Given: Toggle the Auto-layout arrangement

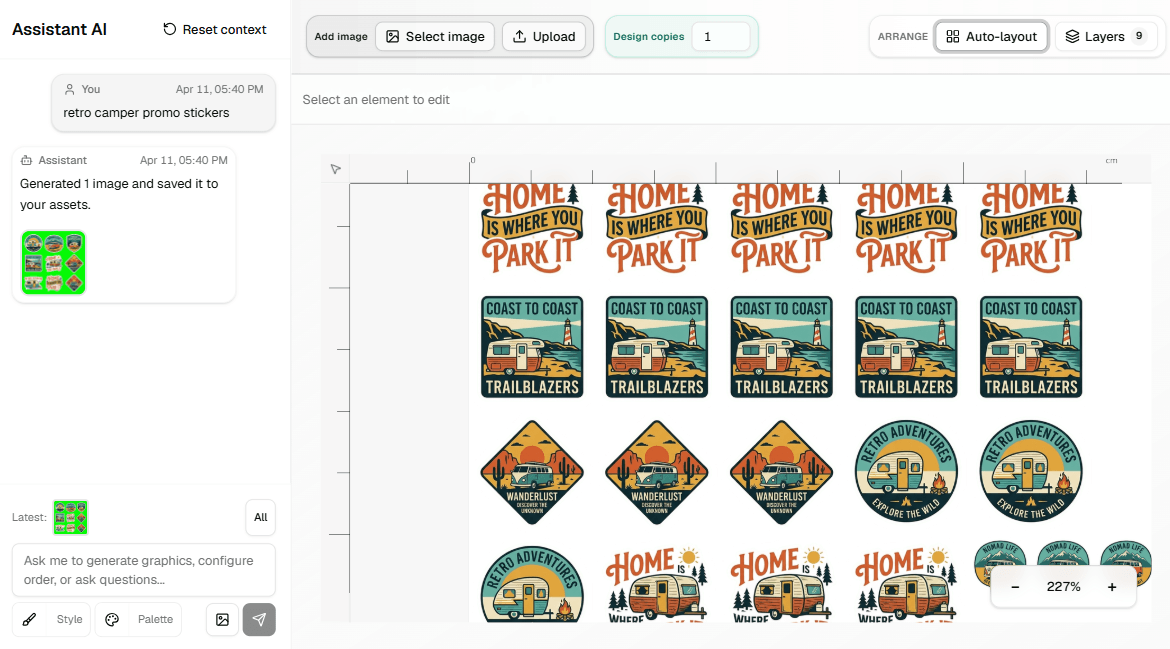Looking at the screenshot, I should (x=992, y=37).
